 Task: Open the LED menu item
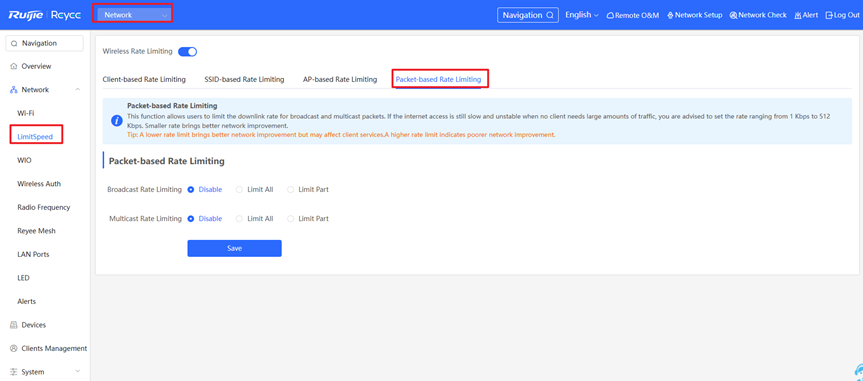point(23,278)
